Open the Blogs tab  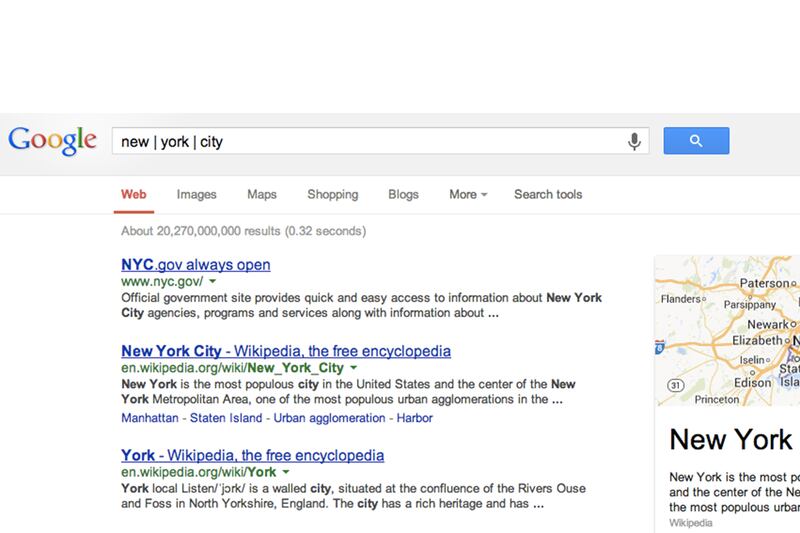coord(403,194)
